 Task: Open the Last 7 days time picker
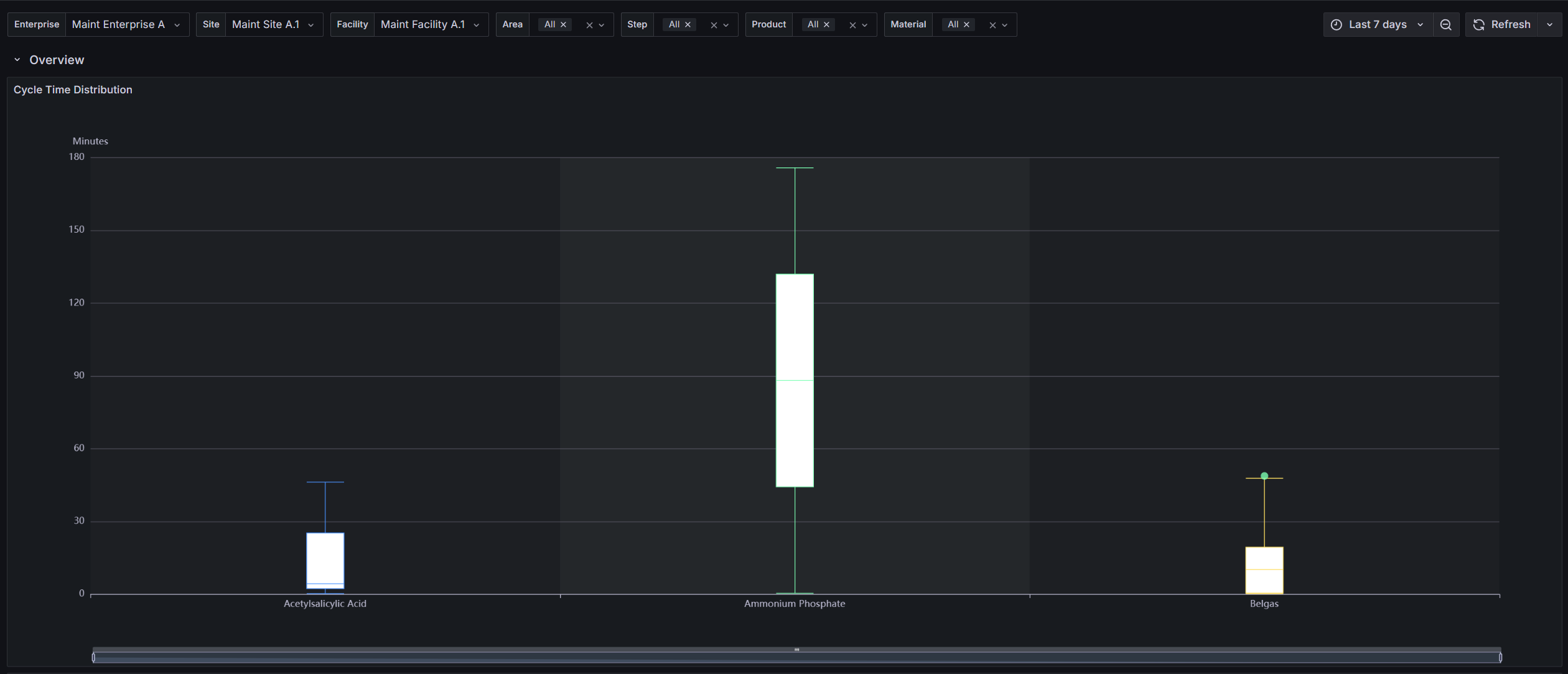[1377, 25]
